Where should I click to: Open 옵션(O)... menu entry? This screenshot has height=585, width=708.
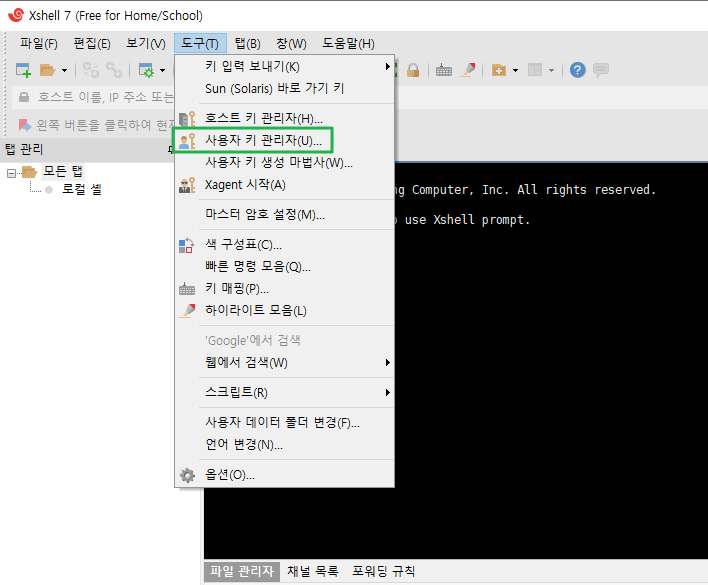click(x=284, y=475)
